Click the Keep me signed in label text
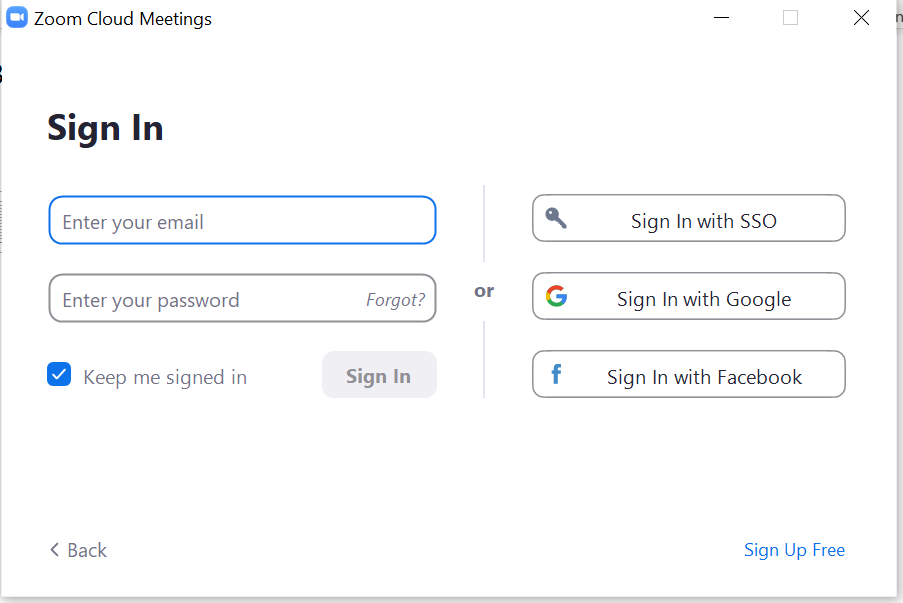Screen dimensions: 903x603 click(x=165, y=377)
